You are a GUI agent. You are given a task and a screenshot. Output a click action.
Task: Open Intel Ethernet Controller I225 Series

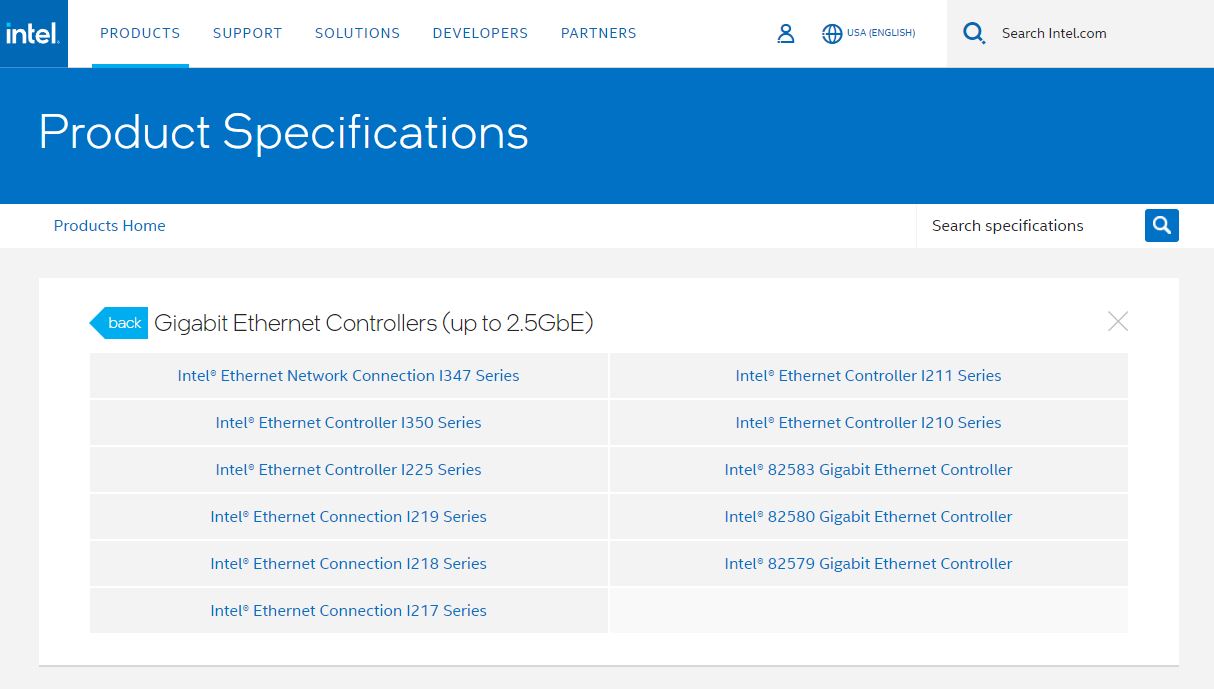point(348,470)
